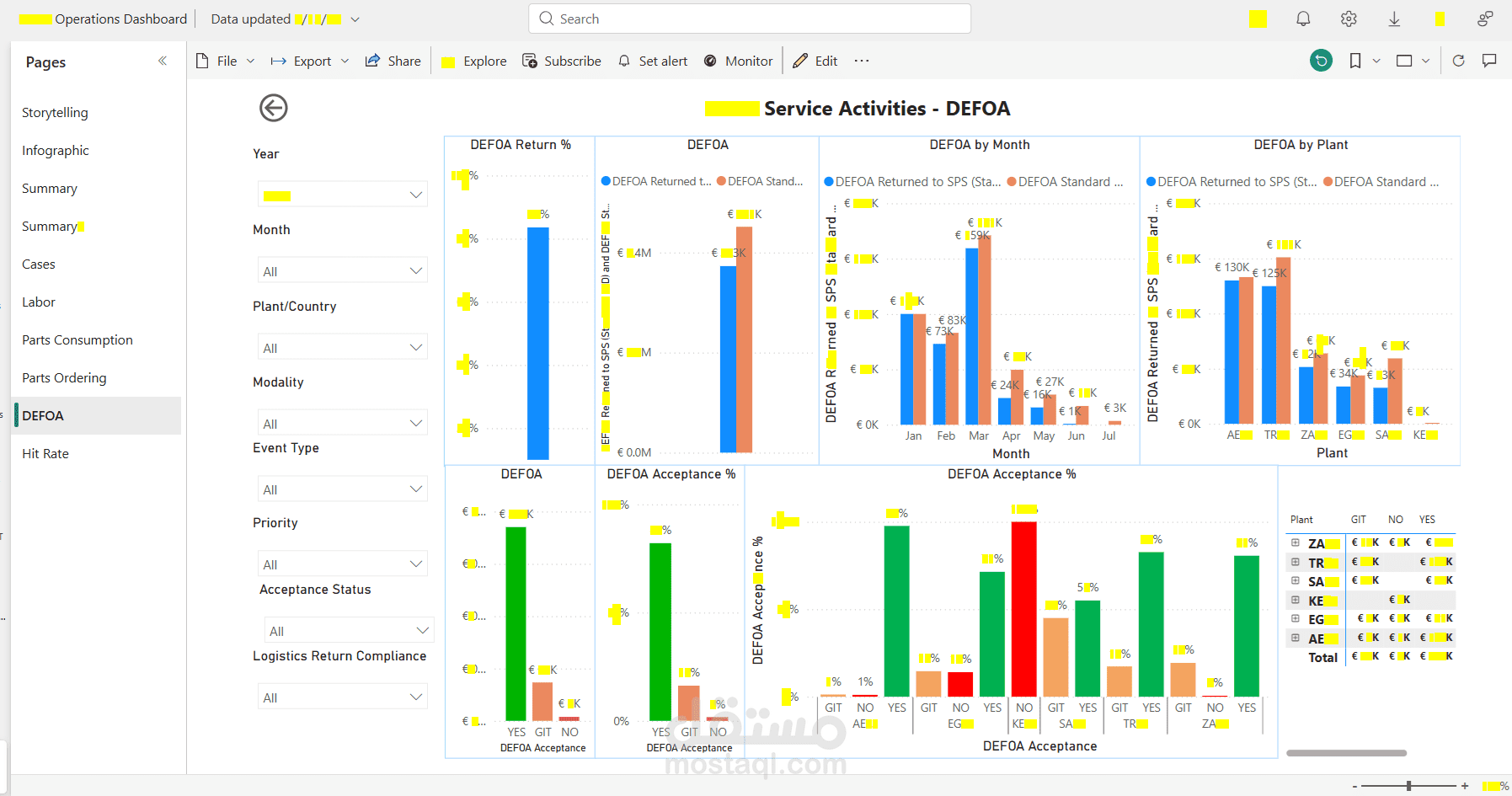Open the Month slicer dropdown
The height and width of the screenshot is (796, 1512).
coord(343,270)
